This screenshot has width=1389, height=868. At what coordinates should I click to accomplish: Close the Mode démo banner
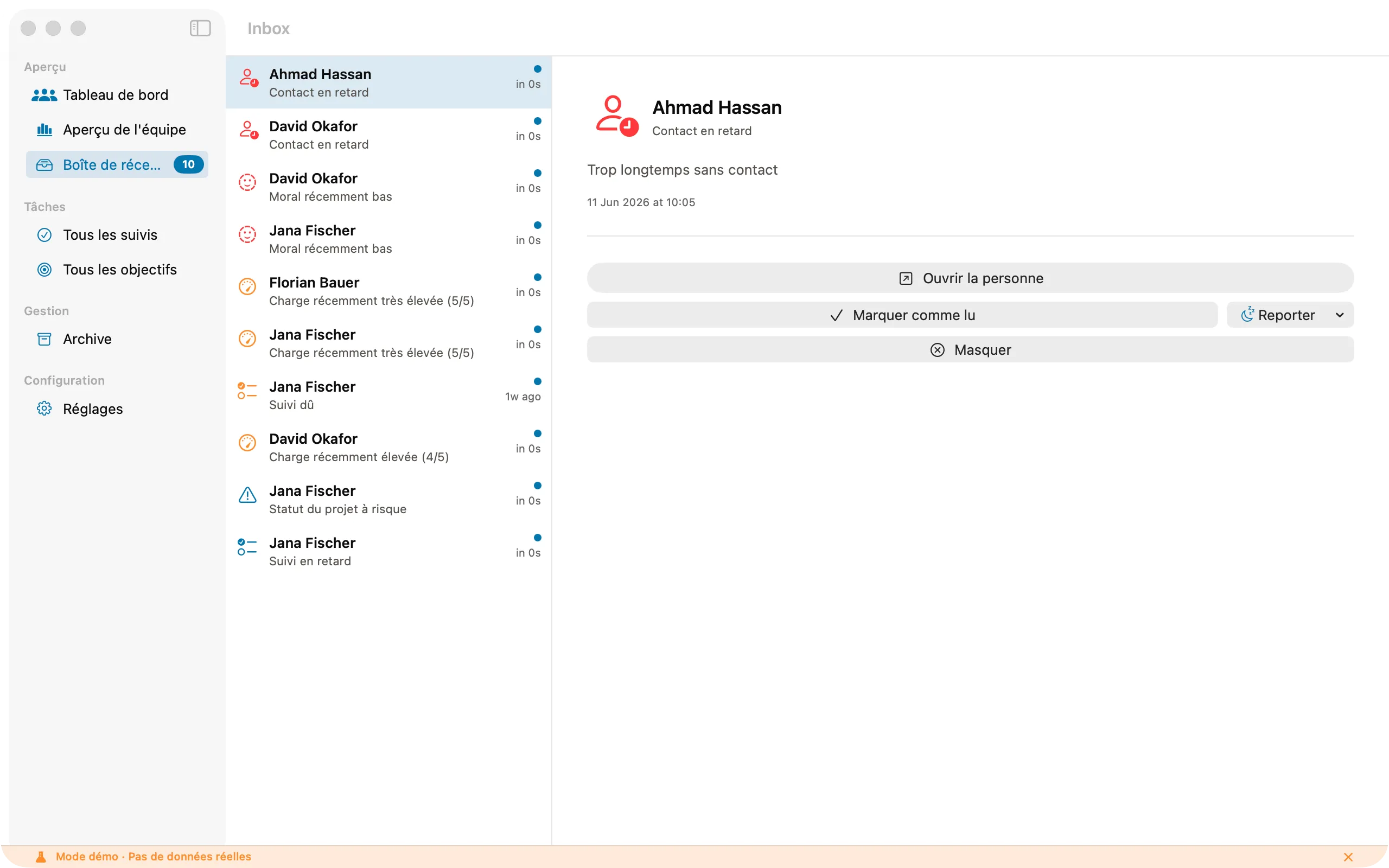(1348, 857)
